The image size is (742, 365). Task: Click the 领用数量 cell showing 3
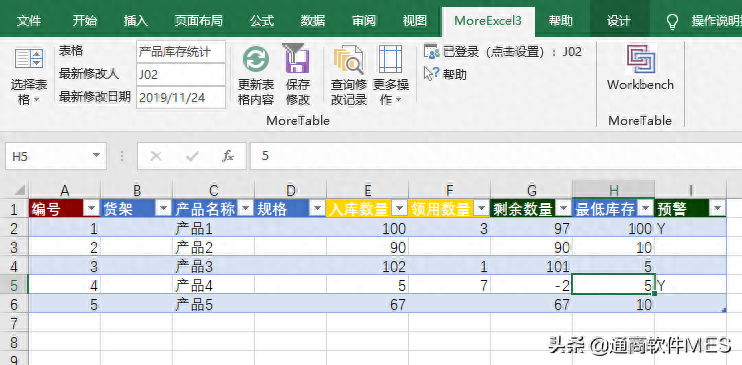(450, 229)
